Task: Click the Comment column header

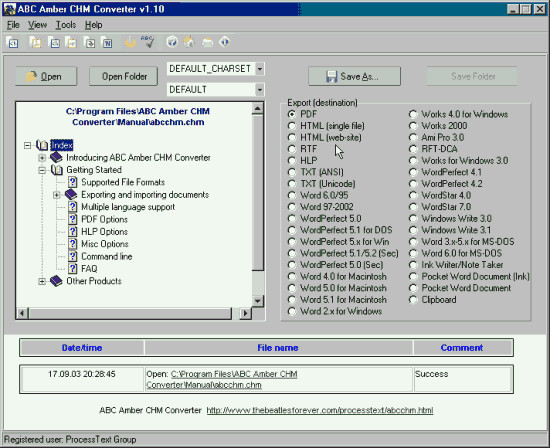Action: 462,348
